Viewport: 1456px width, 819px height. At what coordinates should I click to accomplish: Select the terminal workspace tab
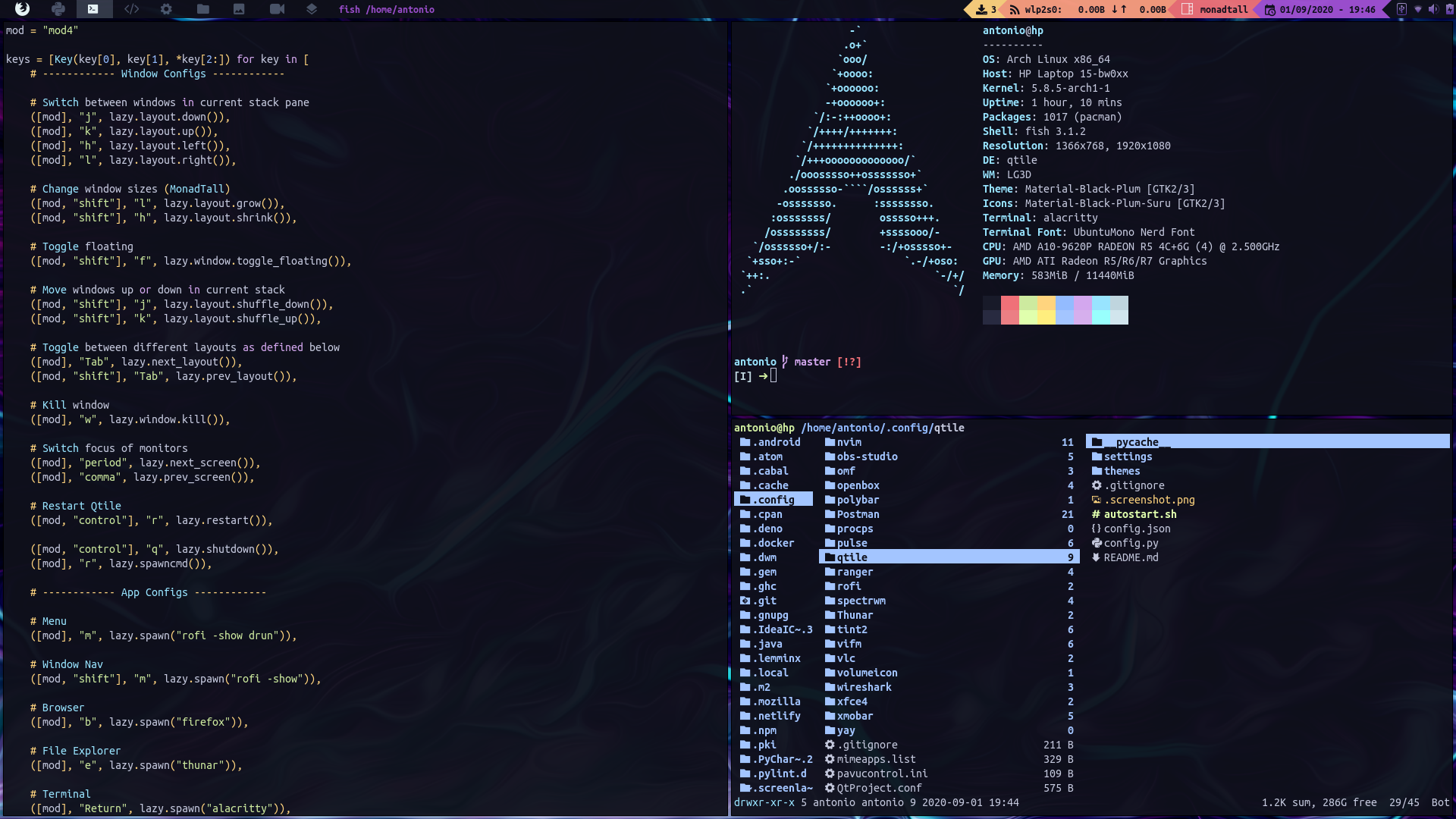point(93,9)
